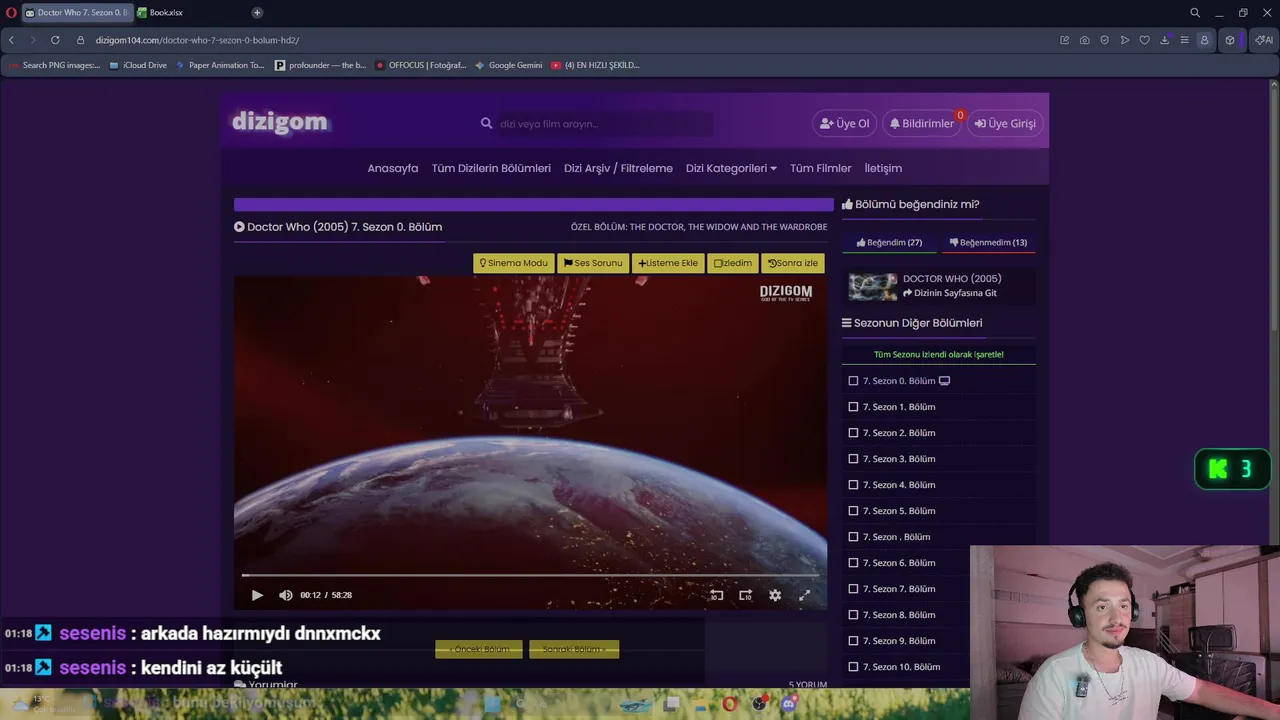The image size is (1280, 720).
Task: Click the Üye Ol button
Action: click(x=845, y=123)
